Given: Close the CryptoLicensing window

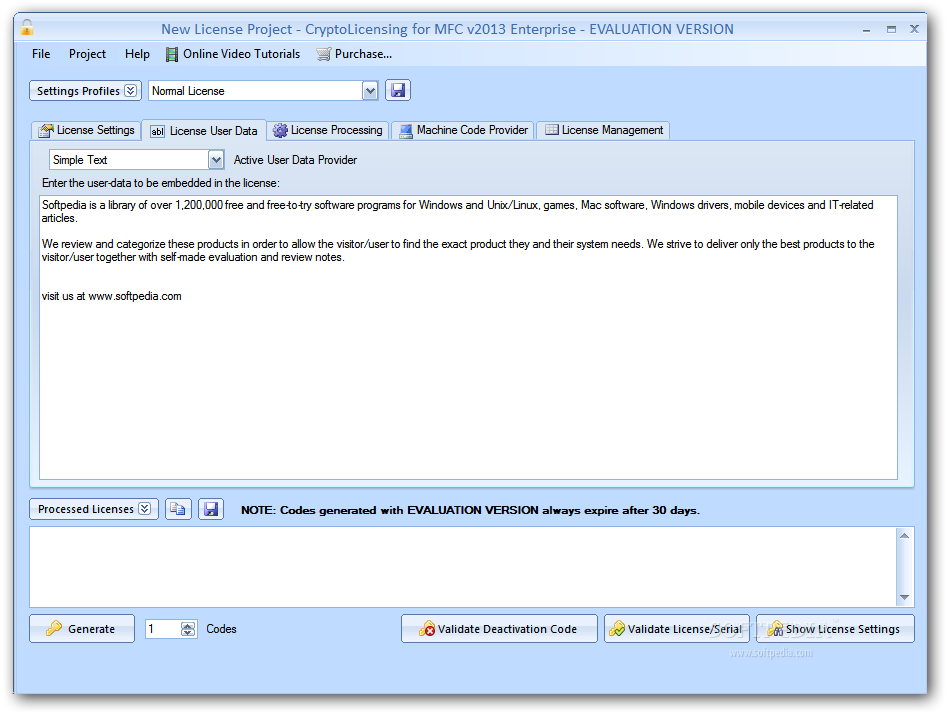Looking at the screenshot, I should tap(914, 28).
